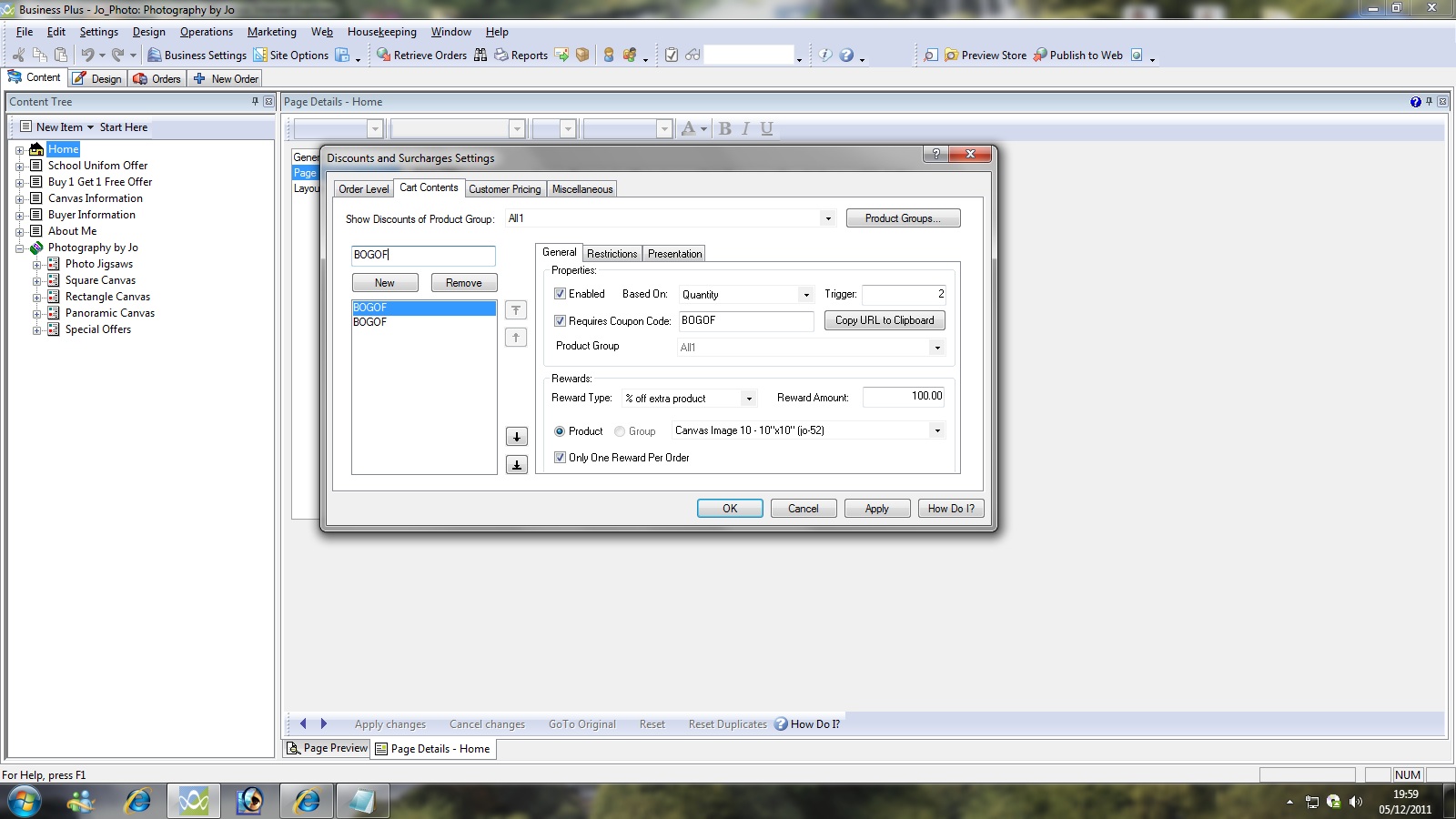Image resolution: width=1456 pixels, height=819 pixels.
Task: Click Copy URL to Clipboard button
Action: [x=884, y=320]
